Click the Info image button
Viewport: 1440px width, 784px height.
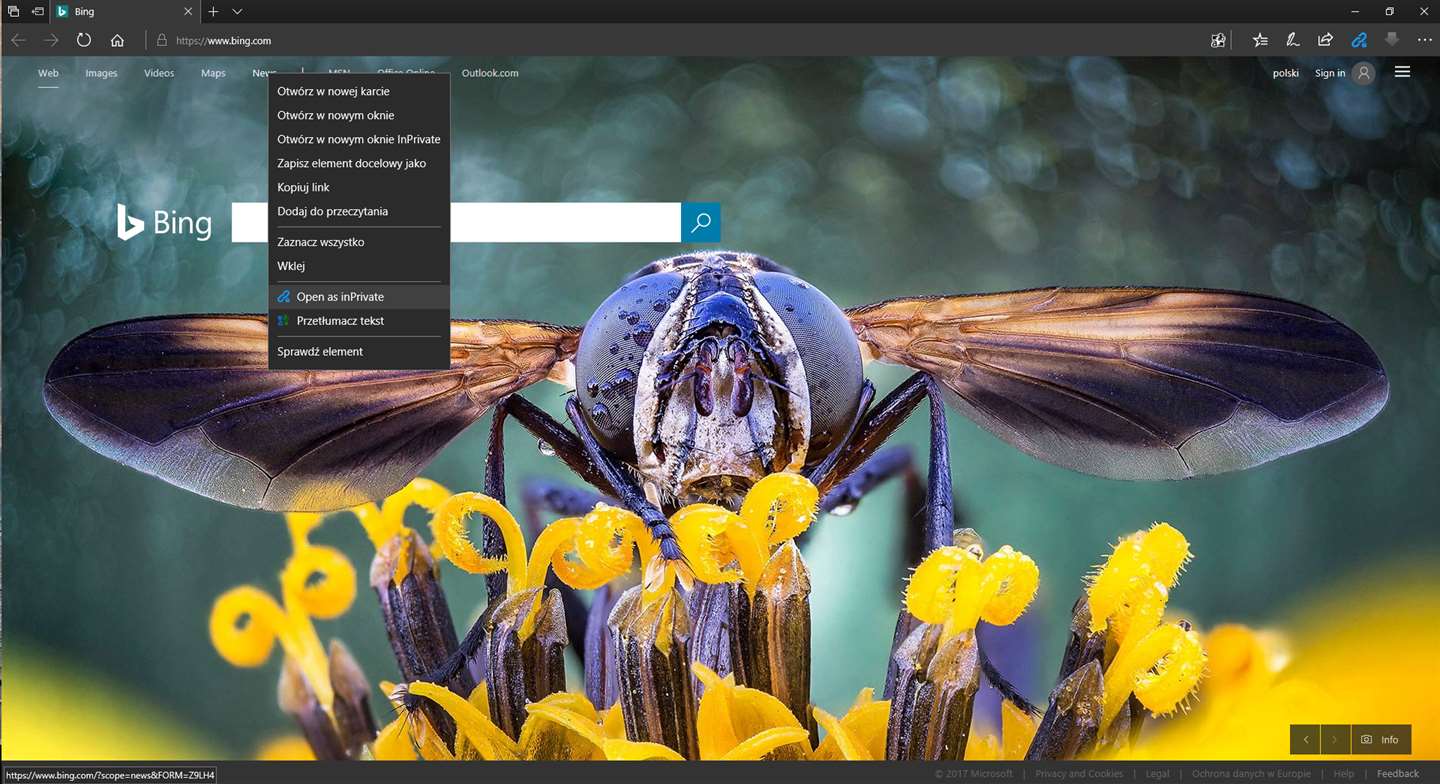(x=1381, y=739)
